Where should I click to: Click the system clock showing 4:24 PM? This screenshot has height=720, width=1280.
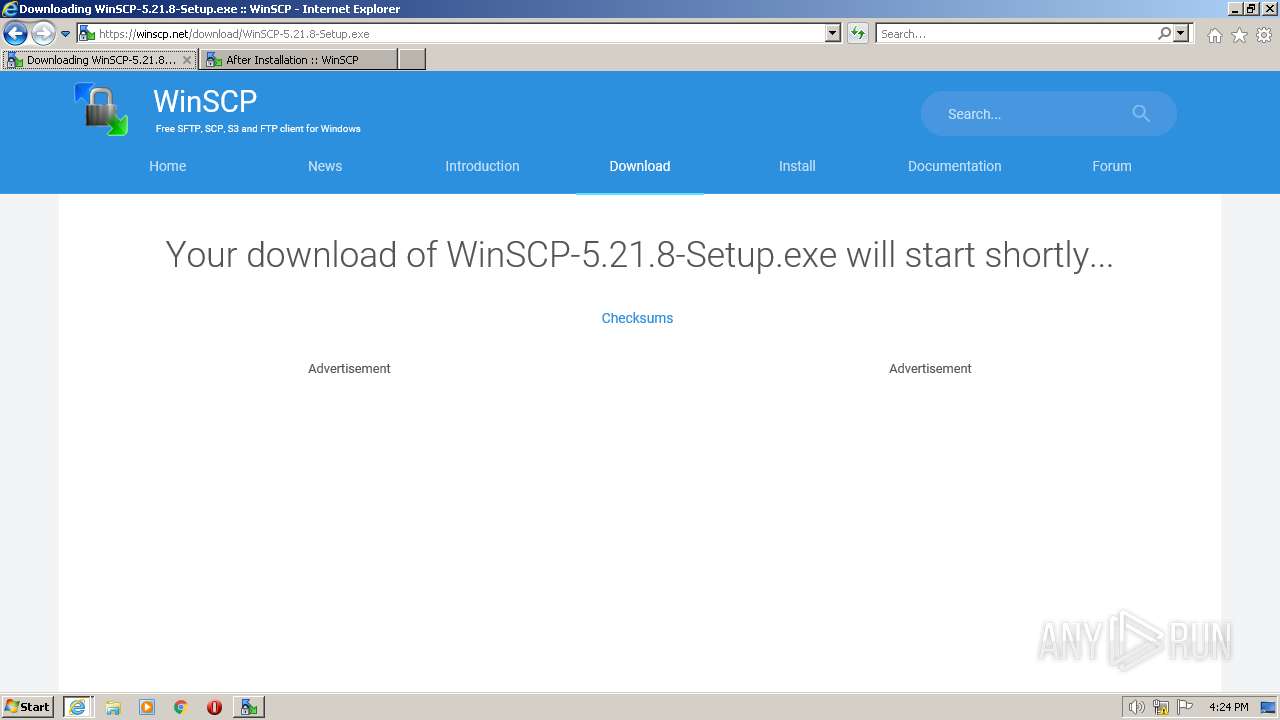click(1228, 707)
